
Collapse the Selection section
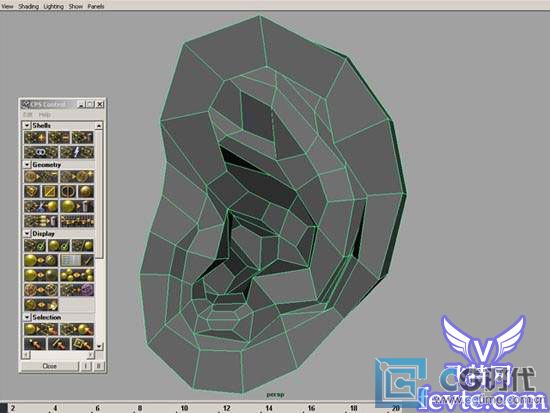[27, 317]
